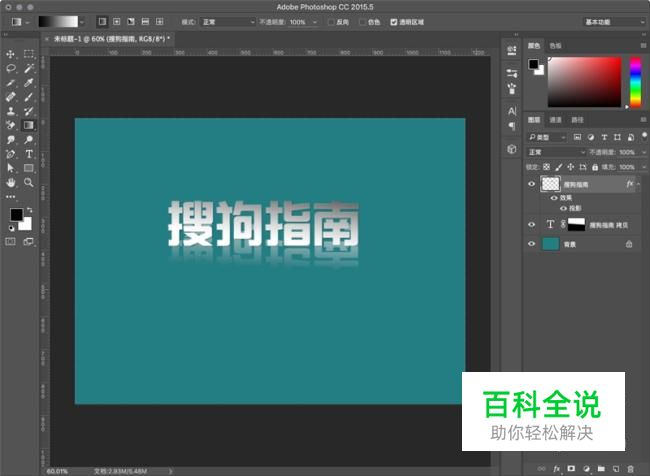Open the layer filter type dropdown
Screen dimensions: 650x476
tap(546, 137)
